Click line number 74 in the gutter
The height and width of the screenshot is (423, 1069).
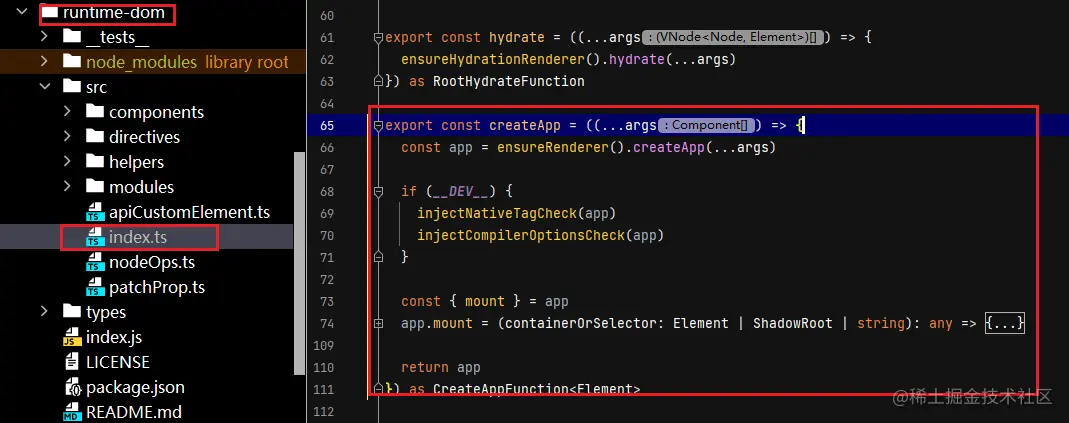327,323
